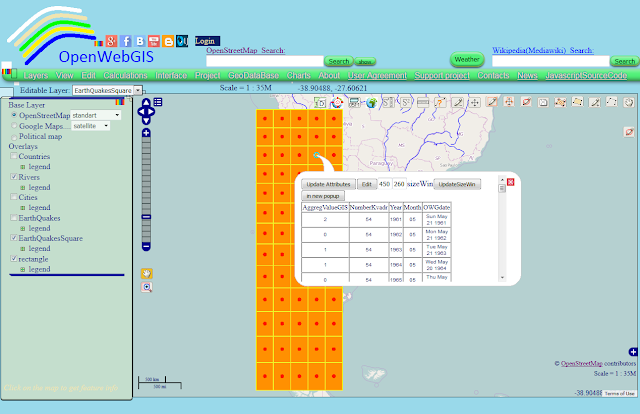Select the measure area S² tool
The image size is (640, 414).
406,102
